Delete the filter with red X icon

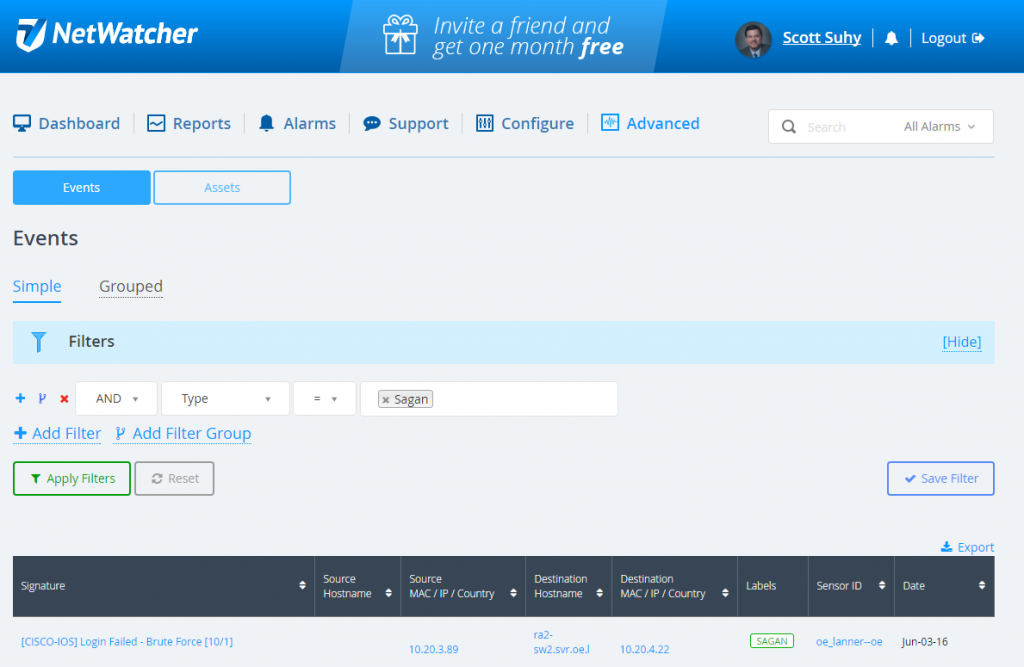coord(64,399)
